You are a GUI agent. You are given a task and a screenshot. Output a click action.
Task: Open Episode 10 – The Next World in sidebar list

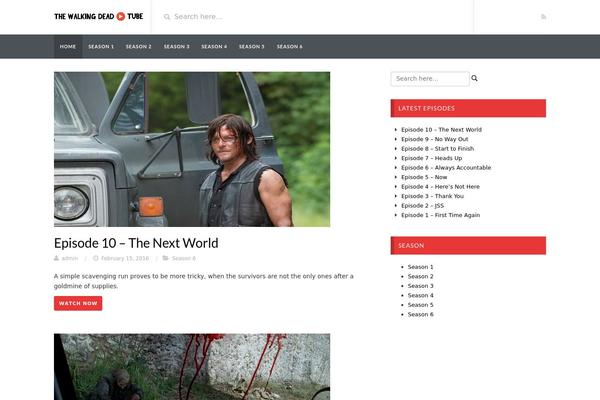441,130
